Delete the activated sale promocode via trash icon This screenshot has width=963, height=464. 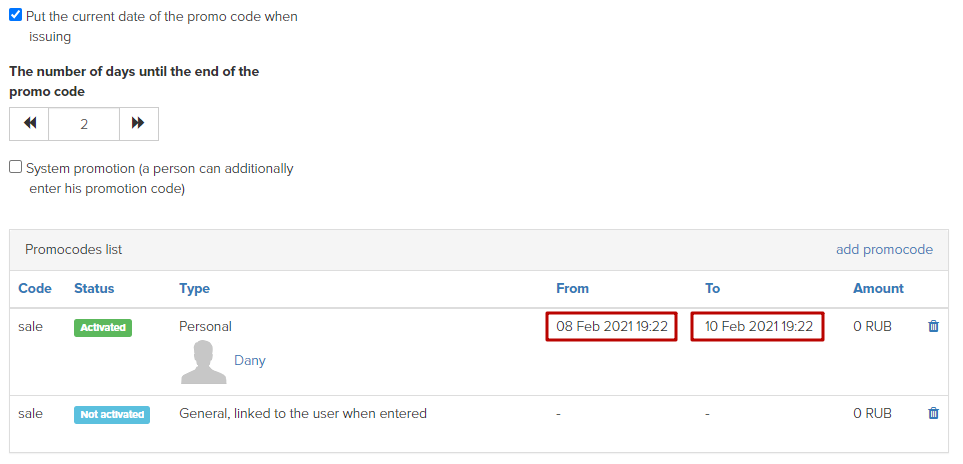(933, 327)
